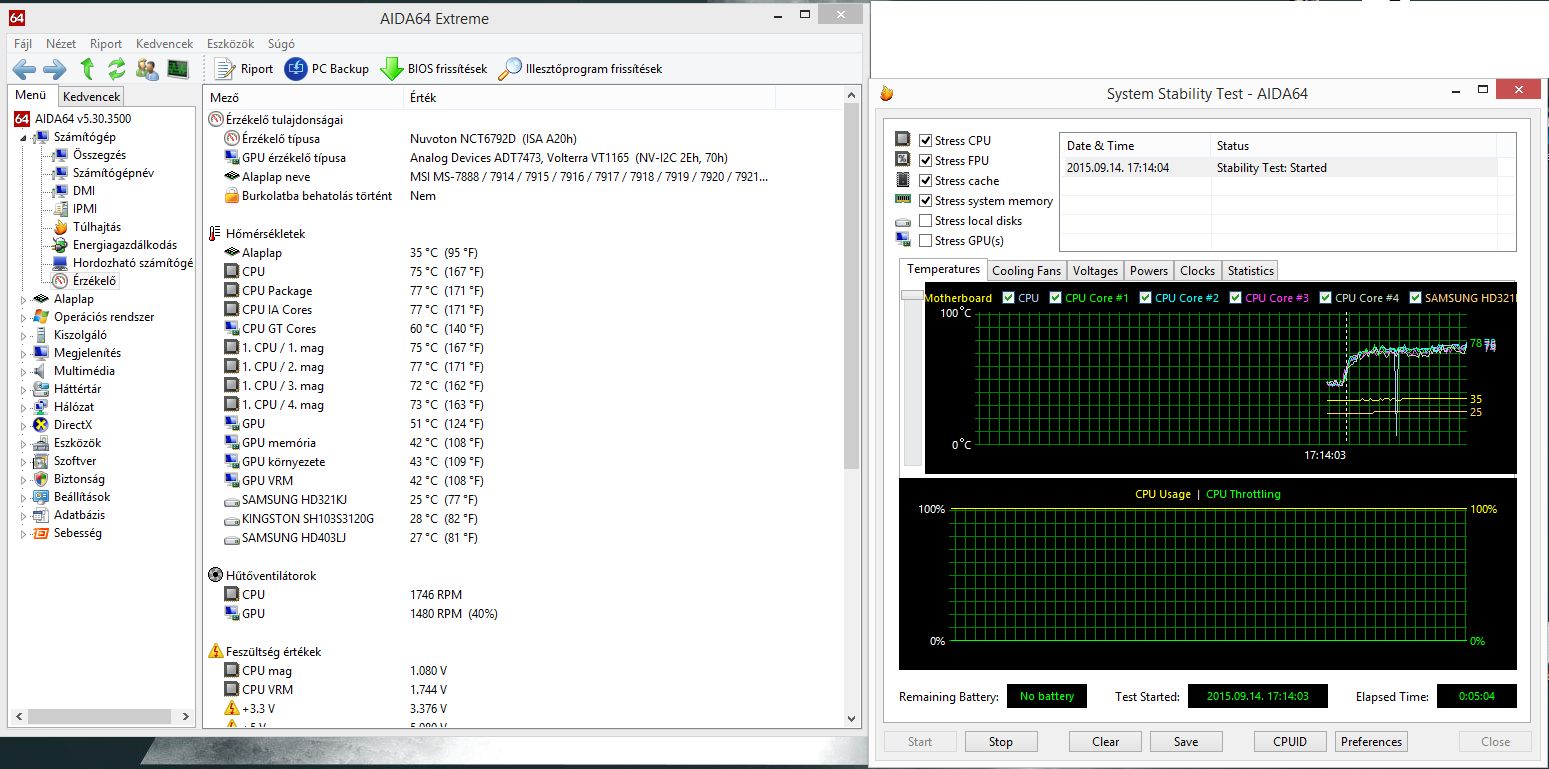Open Preferences in Stability Test
Viewport: 1549px width, 769px height.
coord(1371,742)
